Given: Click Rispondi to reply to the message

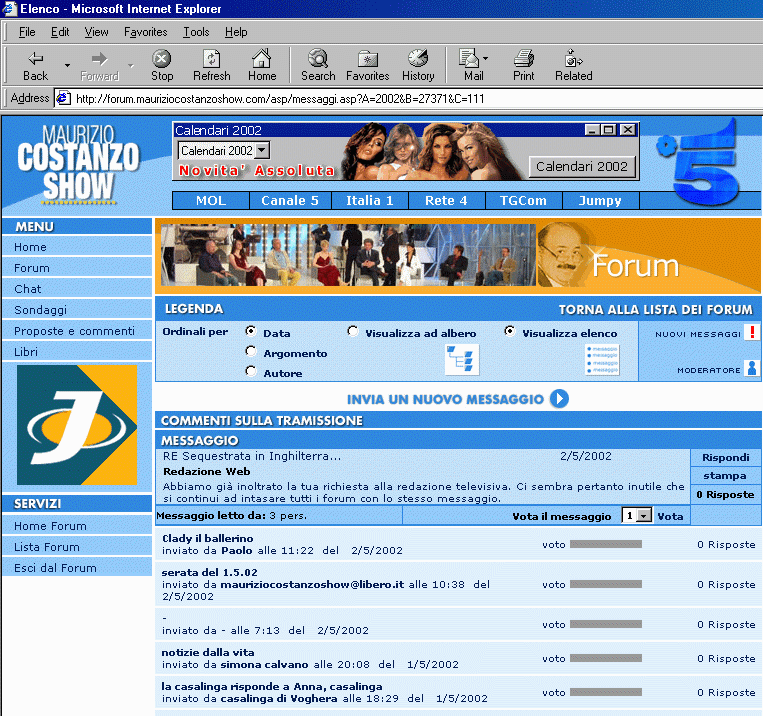Looking at the screenshot, I should pos(726,458).
